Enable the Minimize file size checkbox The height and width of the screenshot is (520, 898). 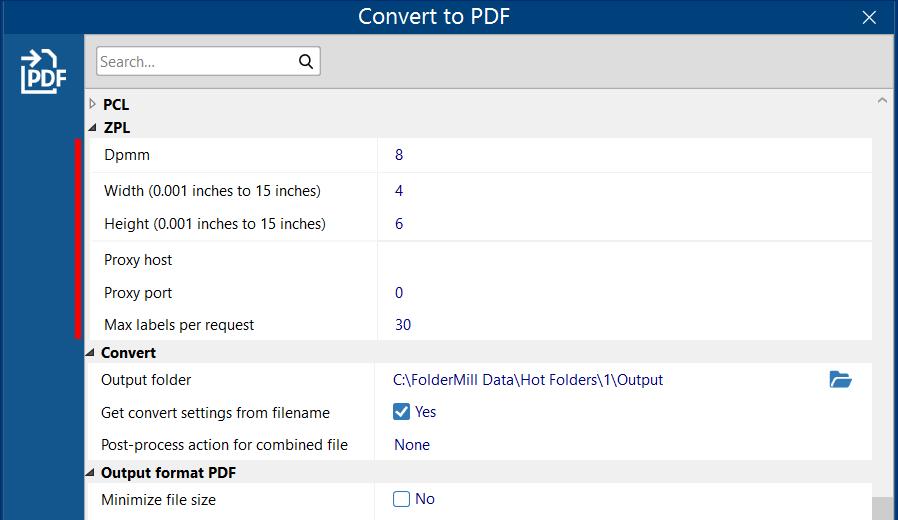[x=401, y=499]
